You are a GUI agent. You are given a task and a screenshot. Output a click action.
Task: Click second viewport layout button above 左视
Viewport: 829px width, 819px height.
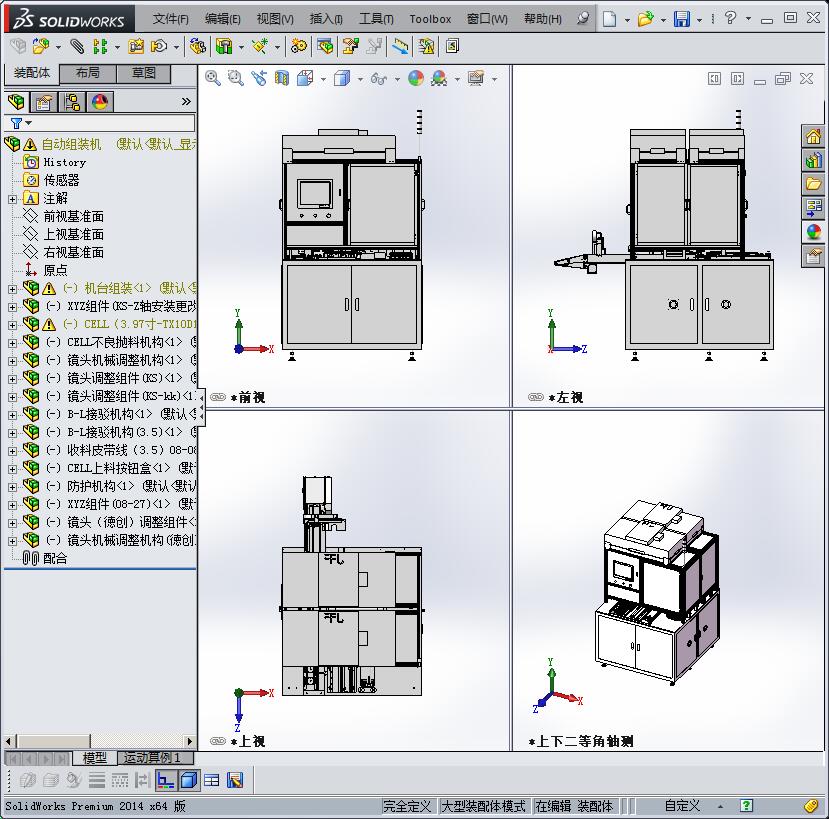(738, 79)
